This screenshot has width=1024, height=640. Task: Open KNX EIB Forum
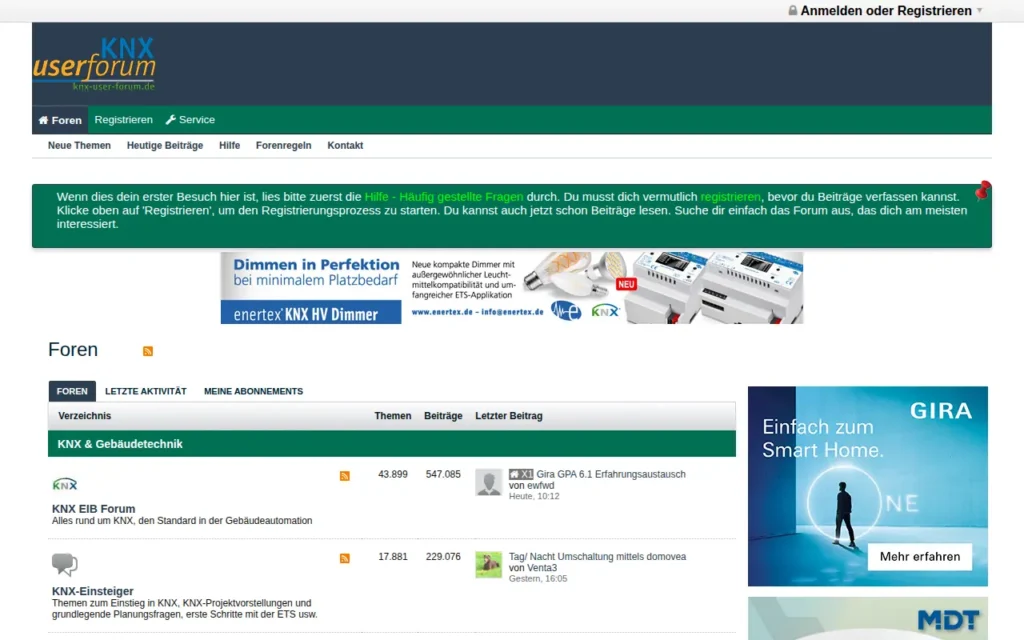point(93,509)
